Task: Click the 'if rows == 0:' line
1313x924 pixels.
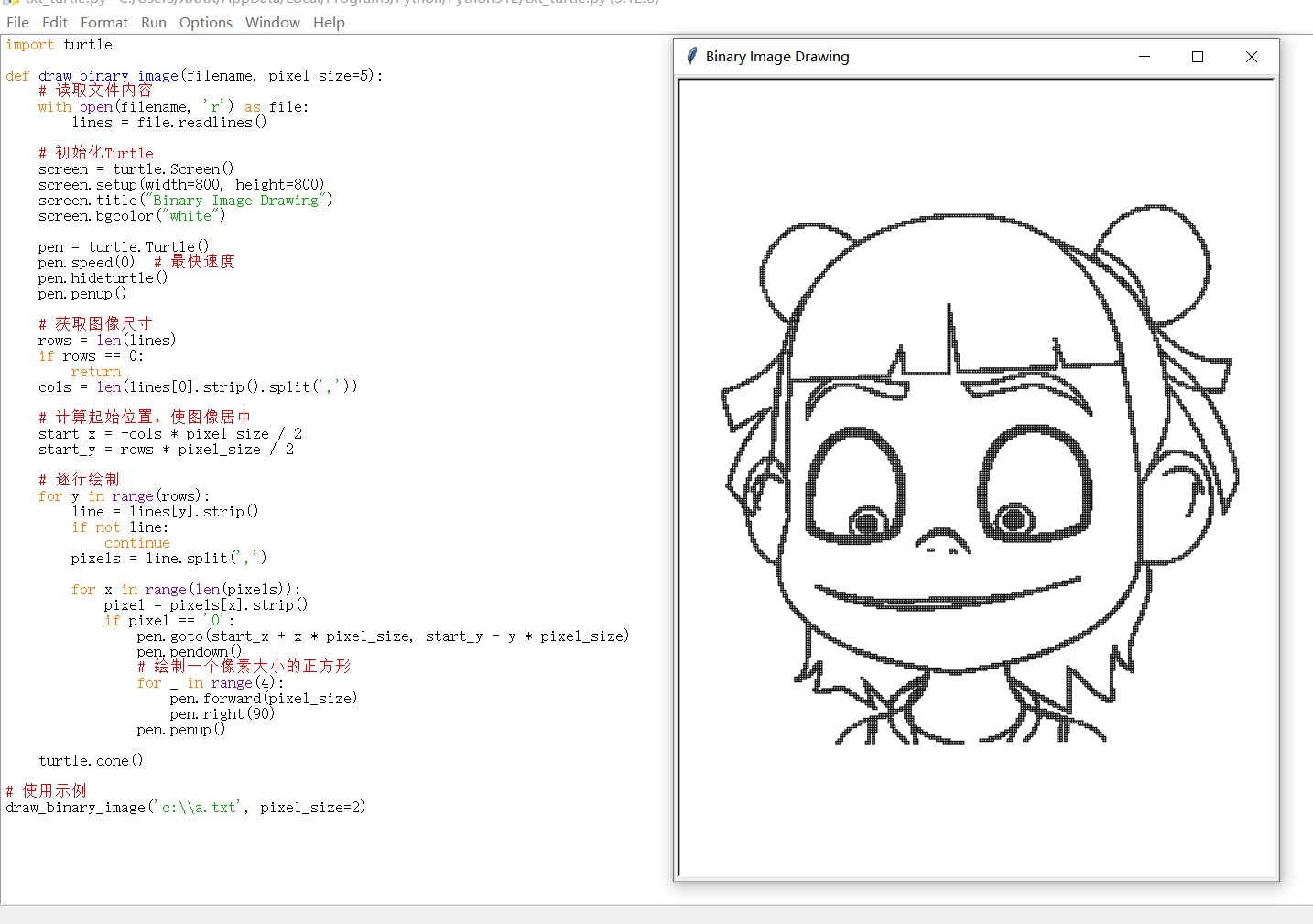Action: tap(91, 356)
